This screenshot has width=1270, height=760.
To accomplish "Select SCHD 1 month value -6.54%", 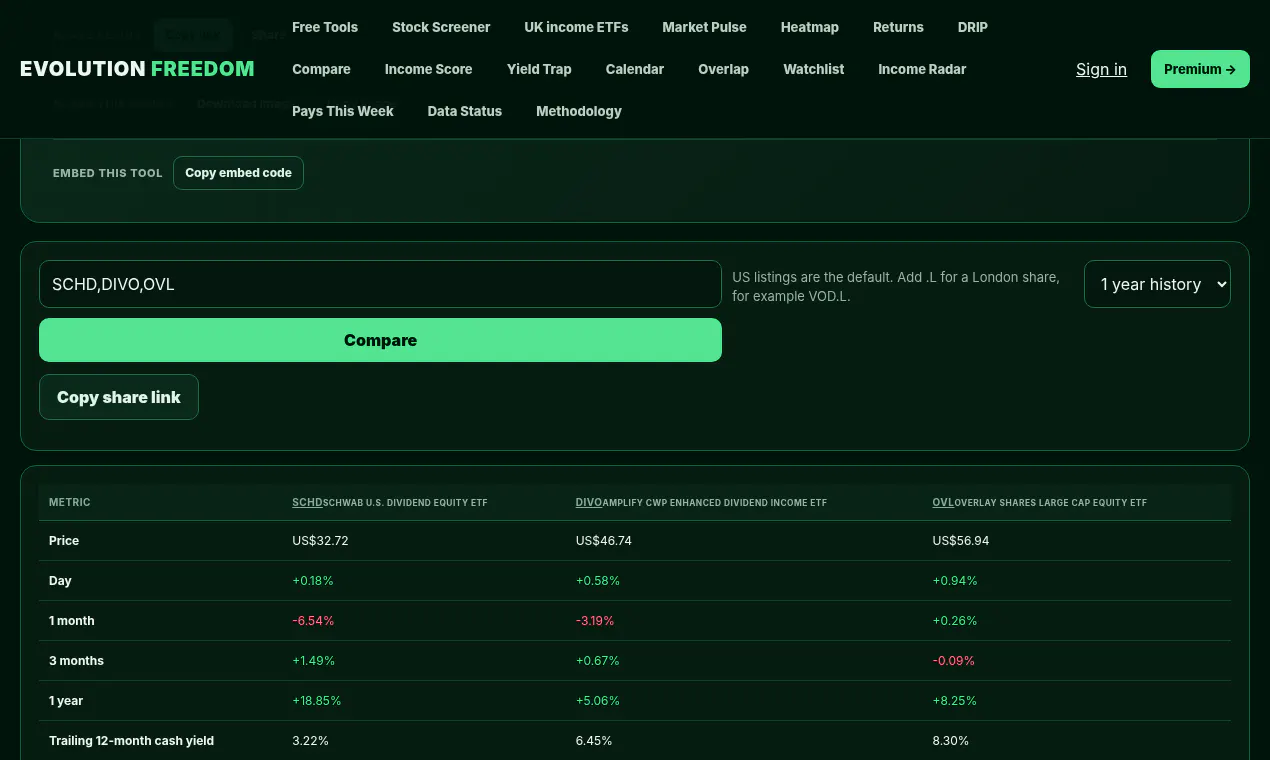I will 313,621.
